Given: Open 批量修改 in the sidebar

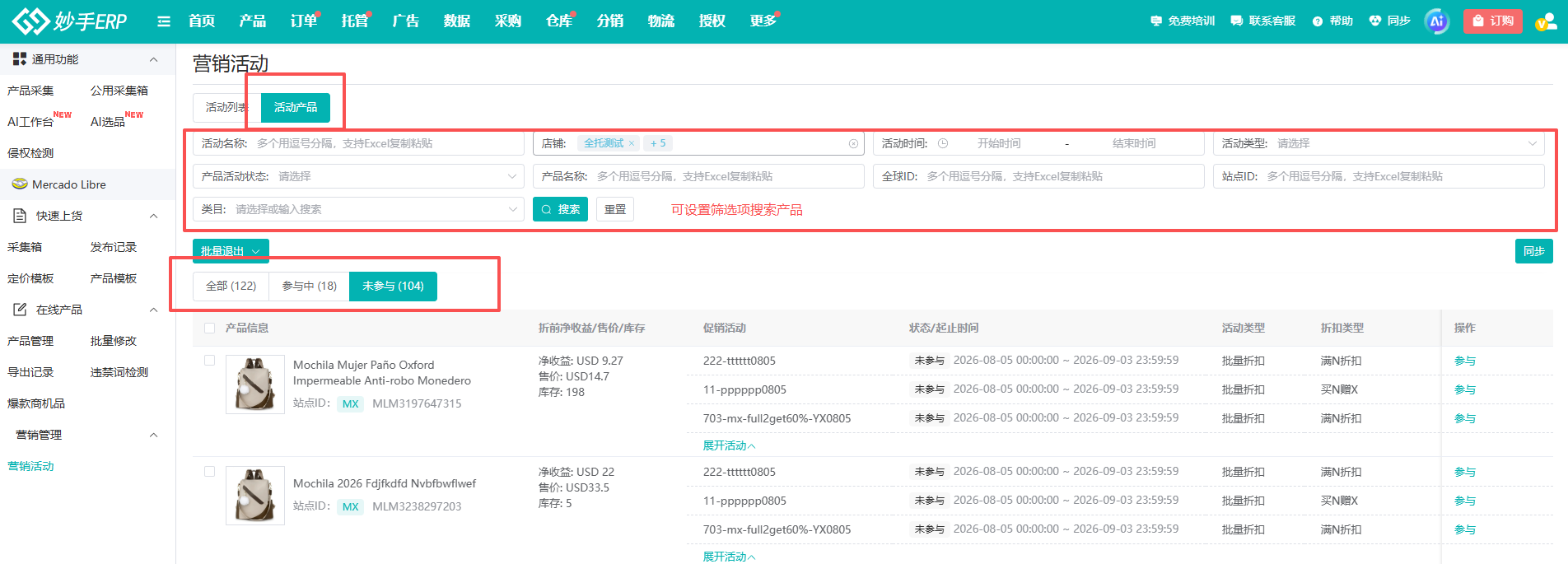Looking at the screenshot, I should click(x=114, y=341).
